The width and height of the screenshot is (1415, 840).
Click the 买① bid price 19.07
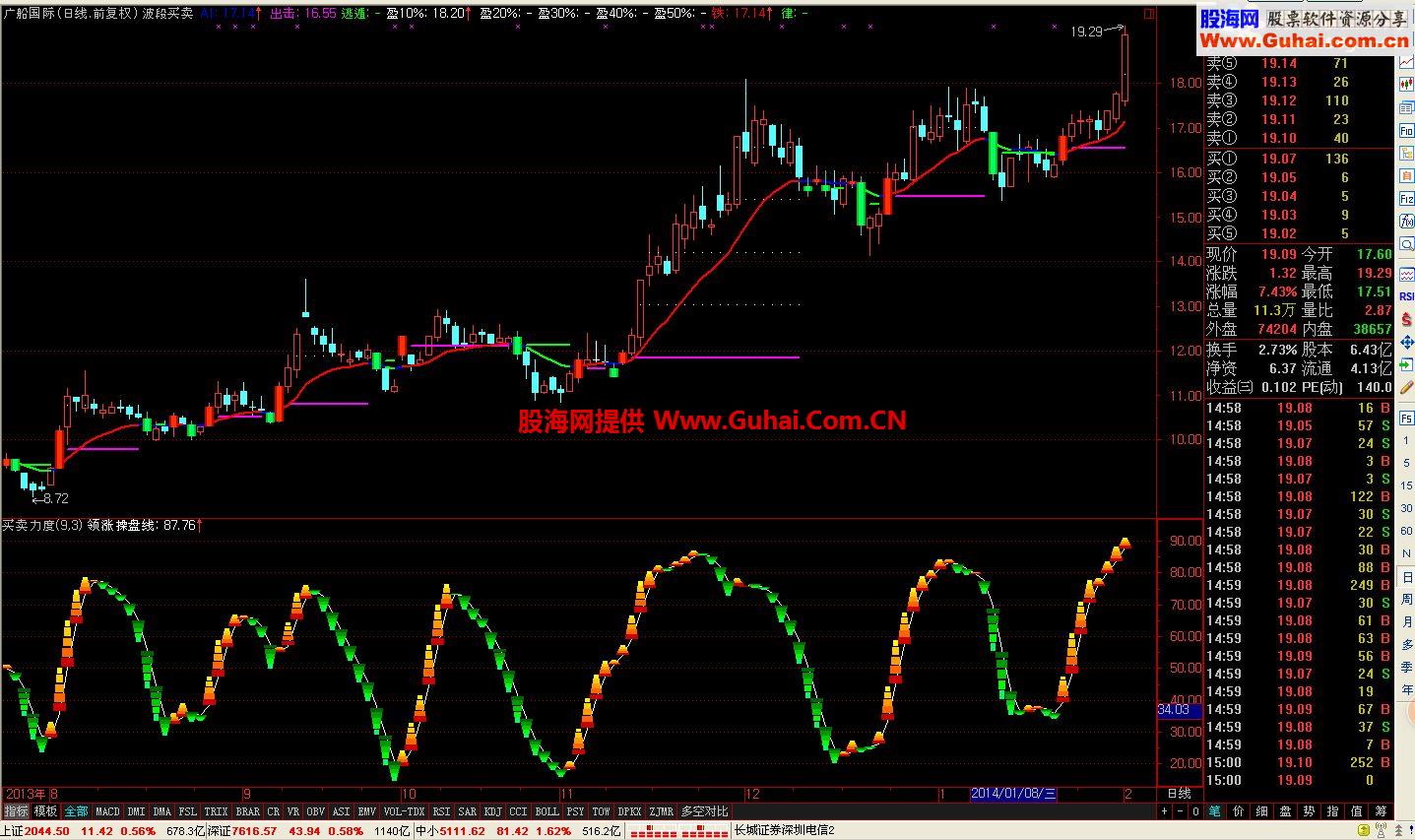coord(1279,159)
